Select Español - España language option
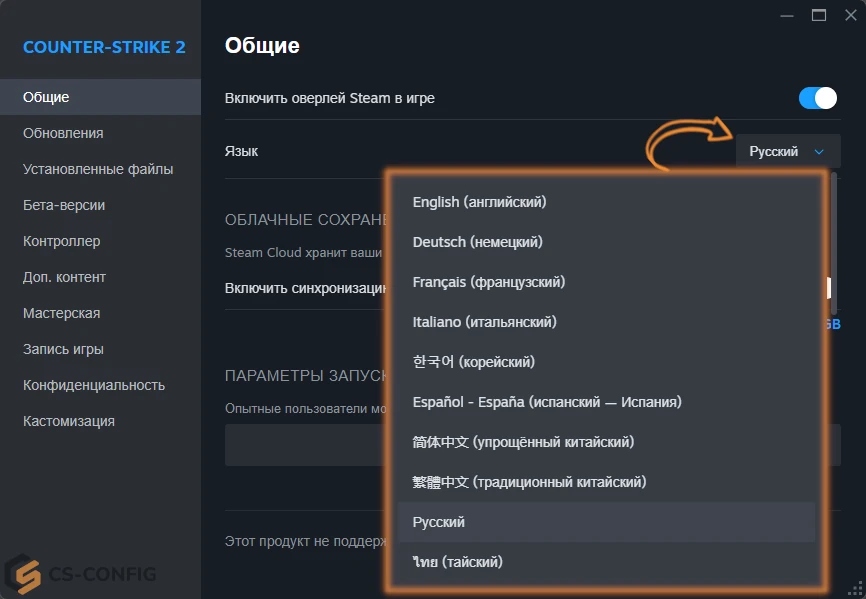Viewport: 866px width, 599px height. [x=546, y=401]
